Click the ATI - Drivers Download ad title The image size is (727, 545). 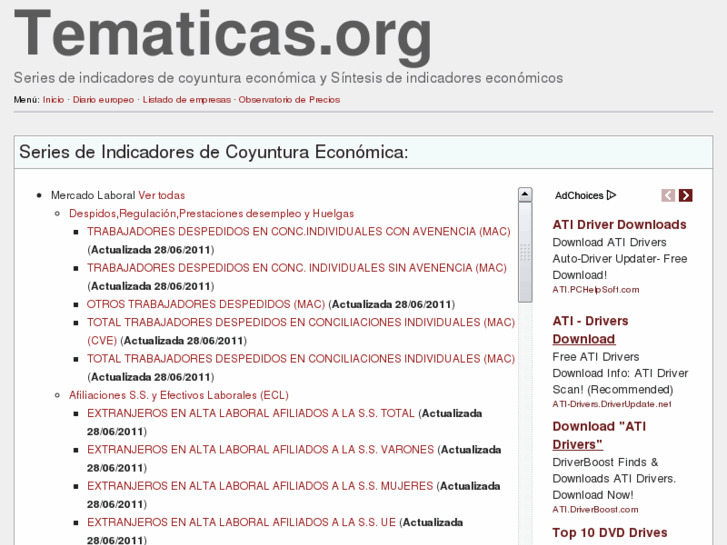click(x=590, y=330)
